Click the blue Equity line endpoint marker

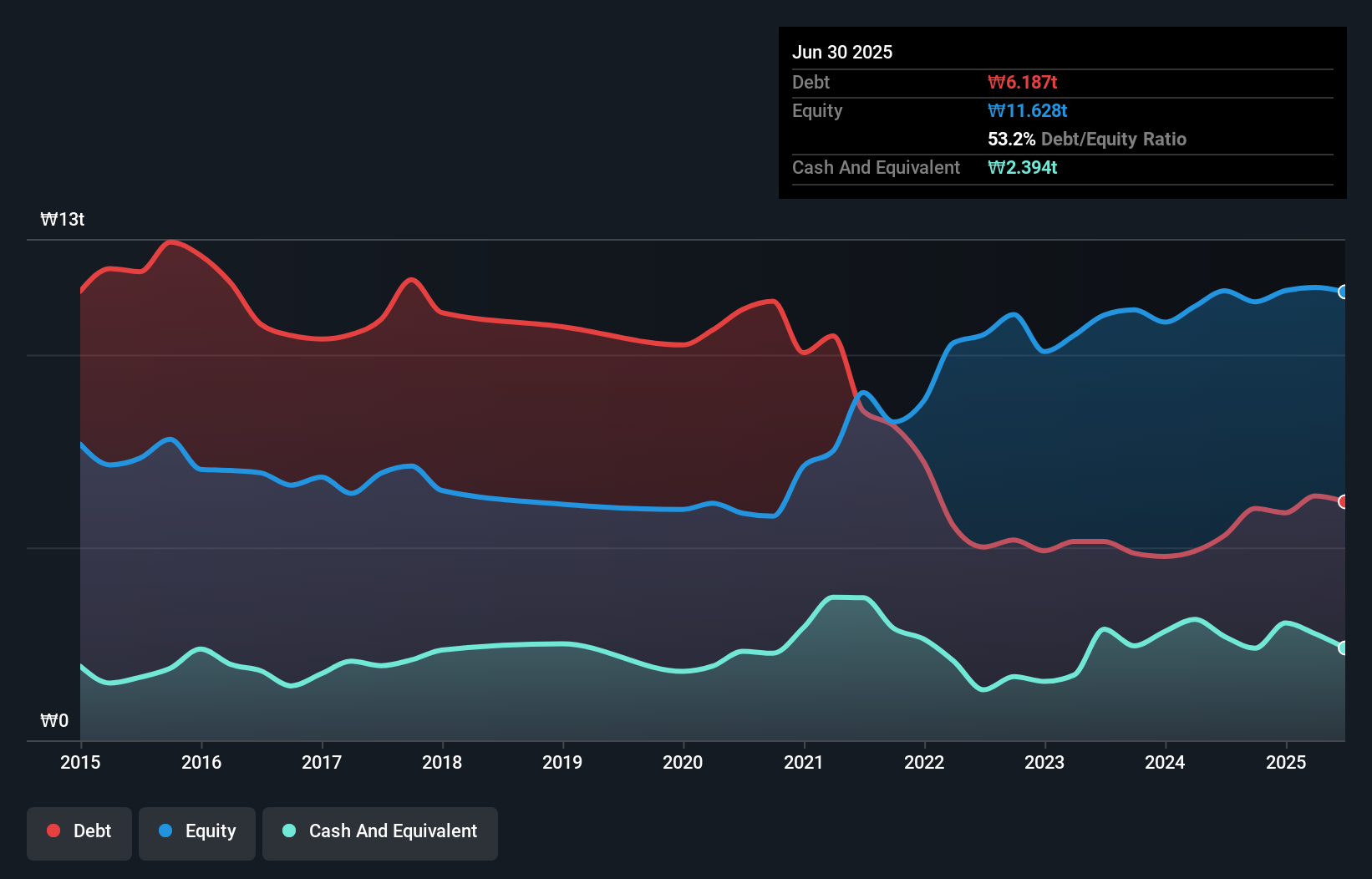click(x=1343, y=292)
